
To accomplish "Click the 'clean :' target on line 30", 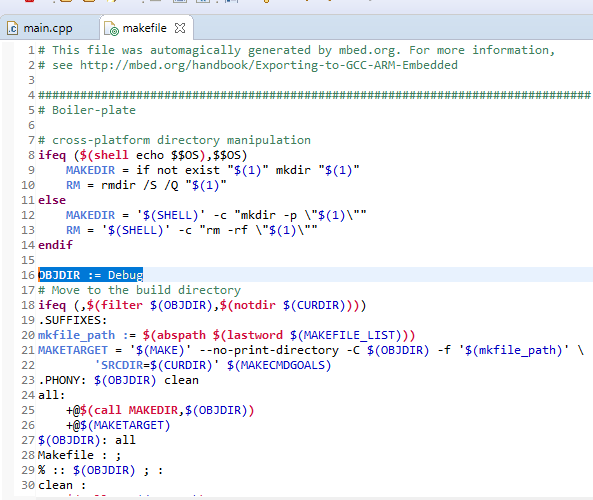I will coord(62,485).
